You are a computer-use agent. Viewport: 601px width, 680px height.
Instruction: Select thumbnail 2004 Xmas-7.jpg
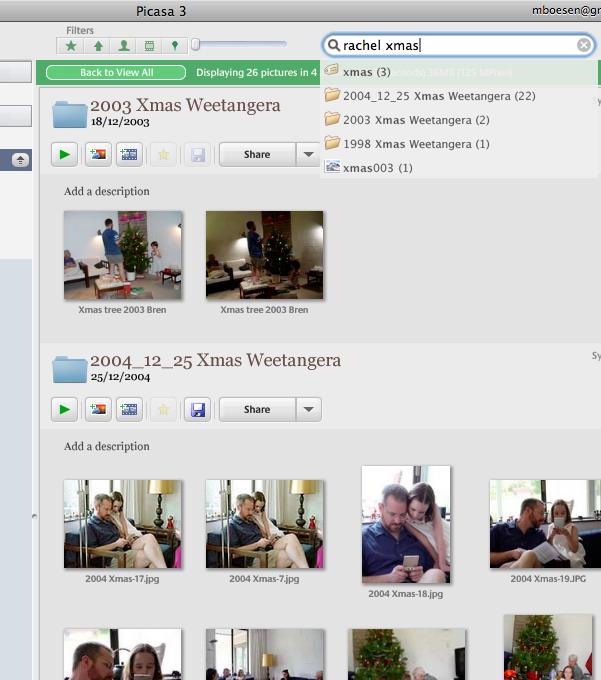[265, 524]
